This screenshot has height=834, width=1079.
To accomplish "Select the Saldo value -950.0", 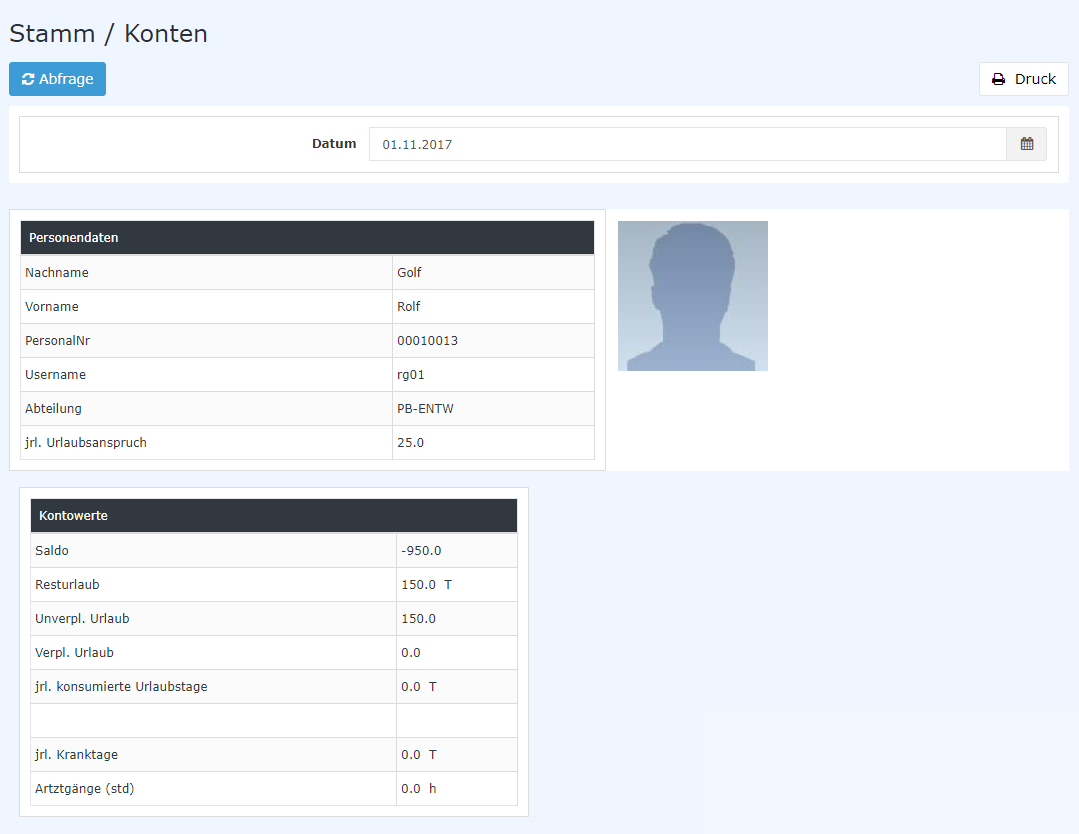I will click(x=421, y=551).
